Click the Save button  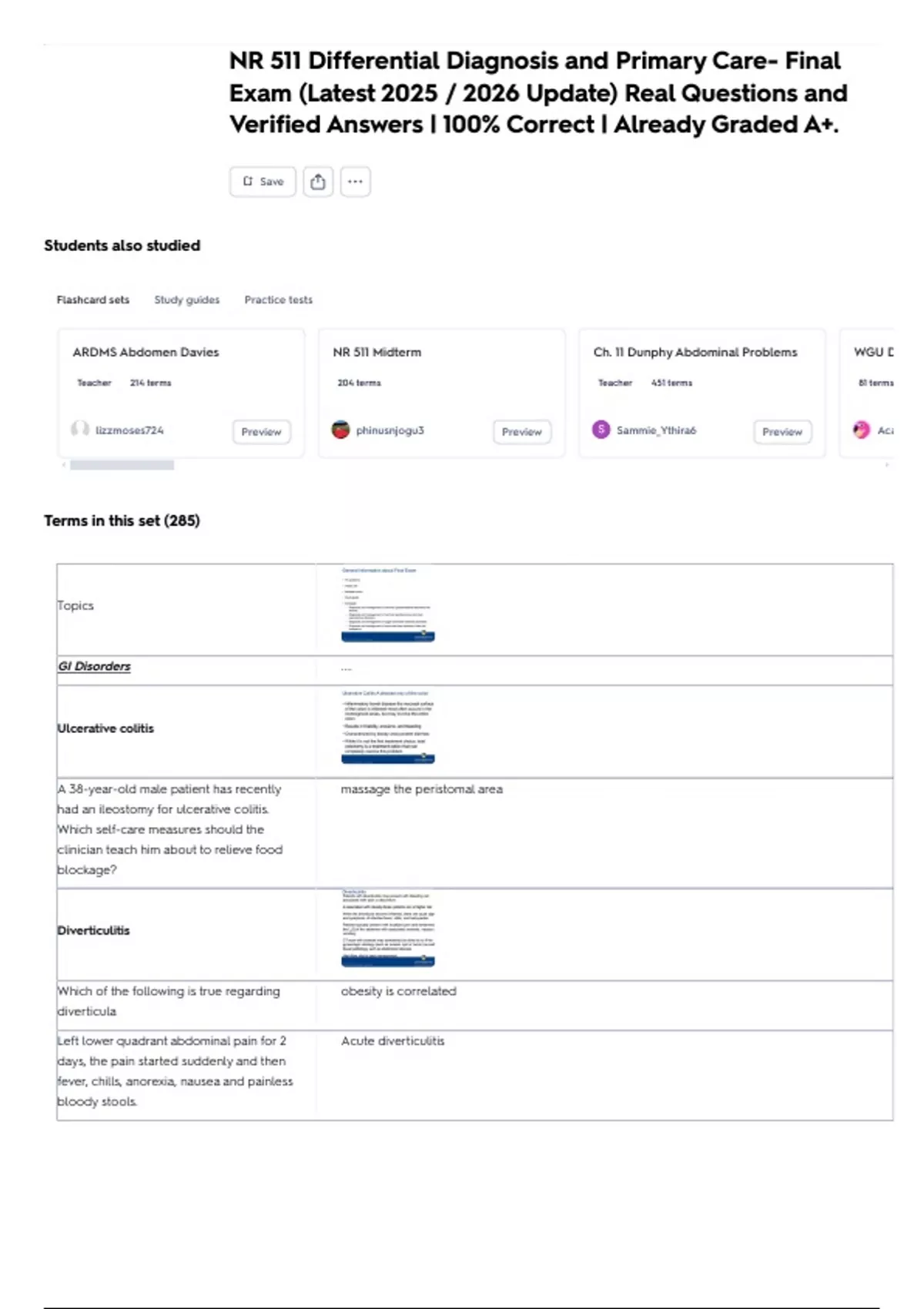(x=263, y=182)
